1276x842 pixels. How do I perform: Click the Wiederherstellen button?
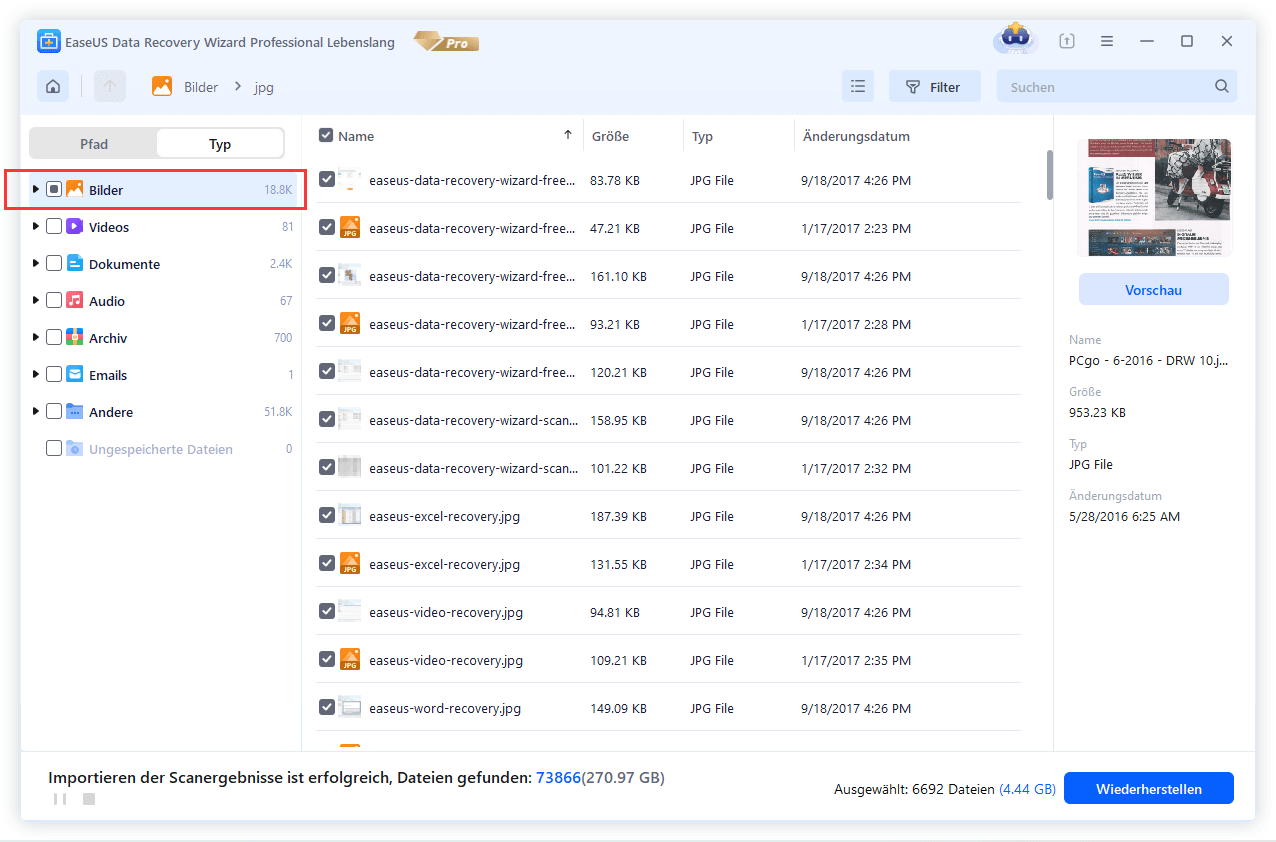[1148, 788]
